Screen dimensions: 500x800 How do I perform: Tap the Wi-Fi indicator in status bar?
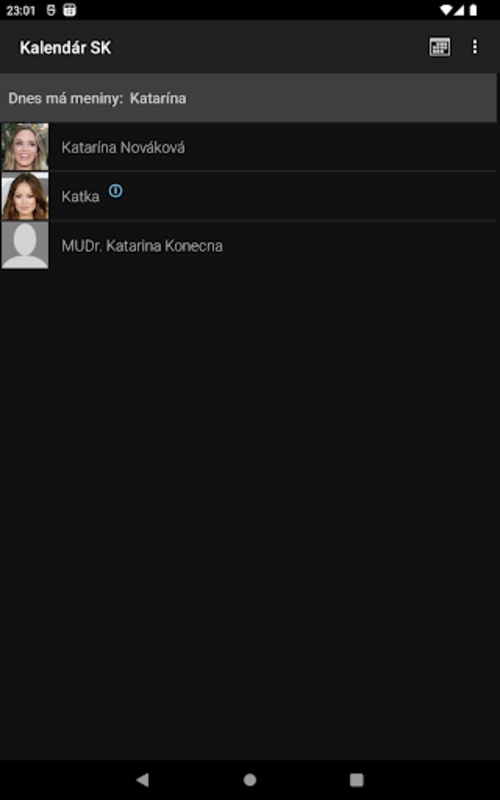(446, 10)
